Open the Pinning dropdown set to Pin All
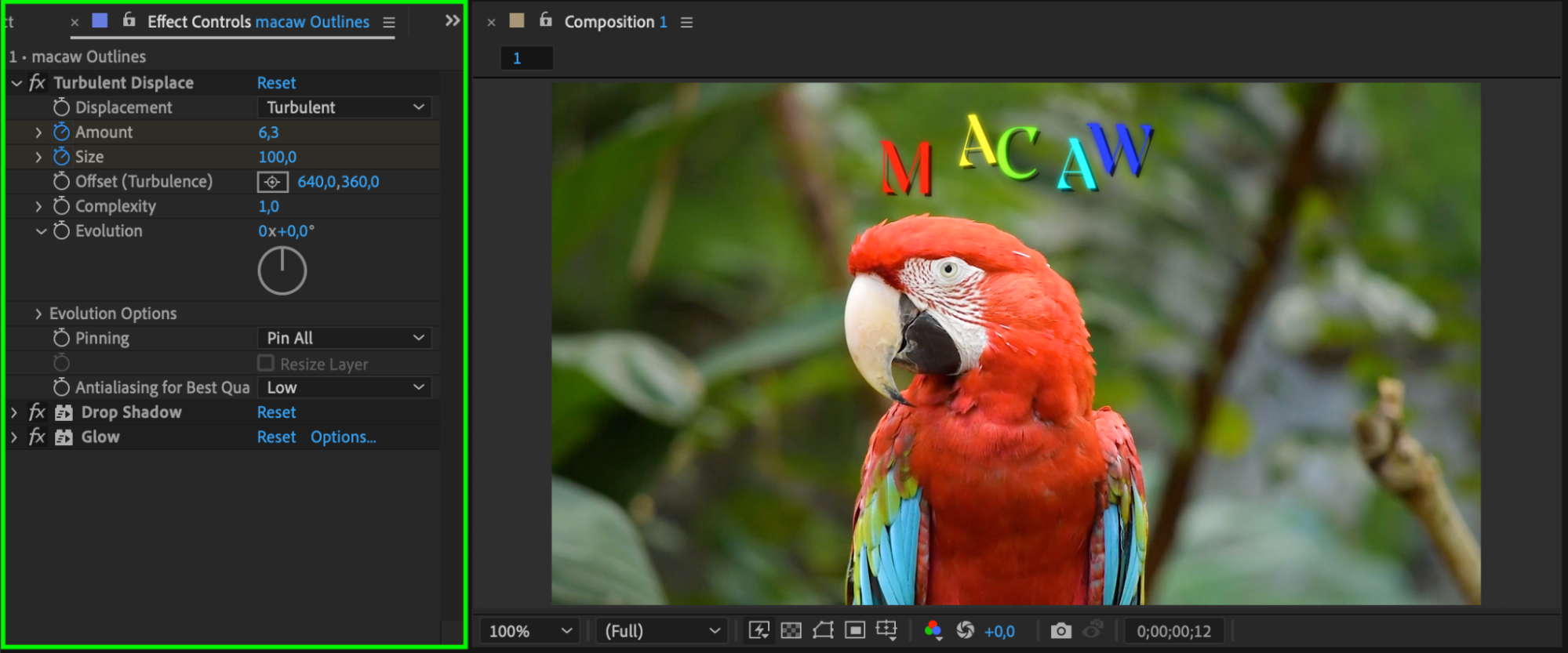 pos(344,338)
